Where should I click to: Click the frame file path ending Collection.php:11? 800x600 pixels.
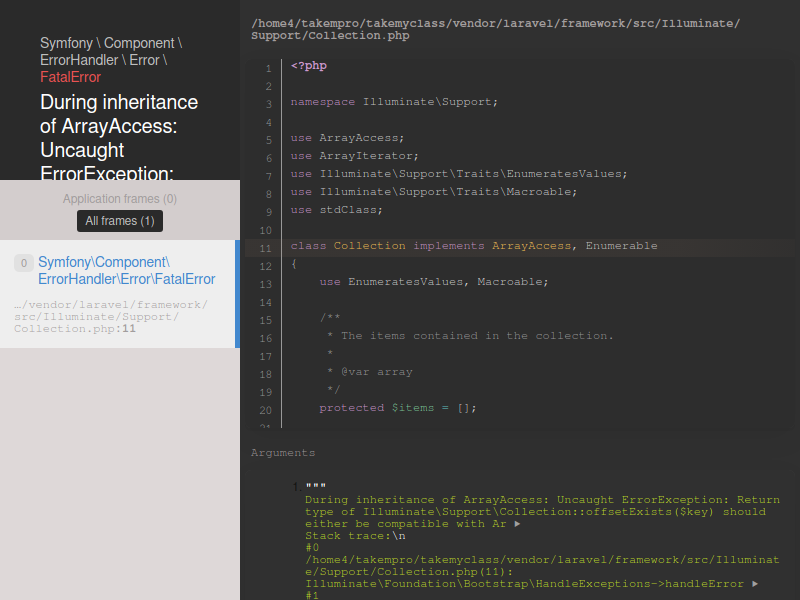[111, 317]
